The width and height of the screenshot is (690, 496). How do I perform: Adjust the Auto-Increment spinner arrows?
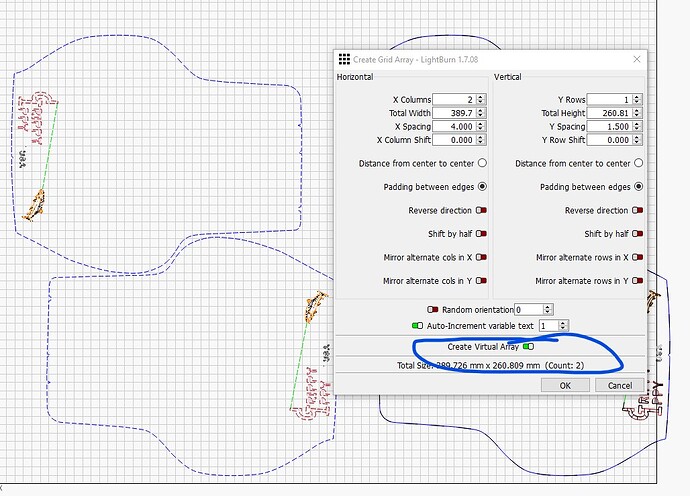pyautogui.click(x=563, y=326)
